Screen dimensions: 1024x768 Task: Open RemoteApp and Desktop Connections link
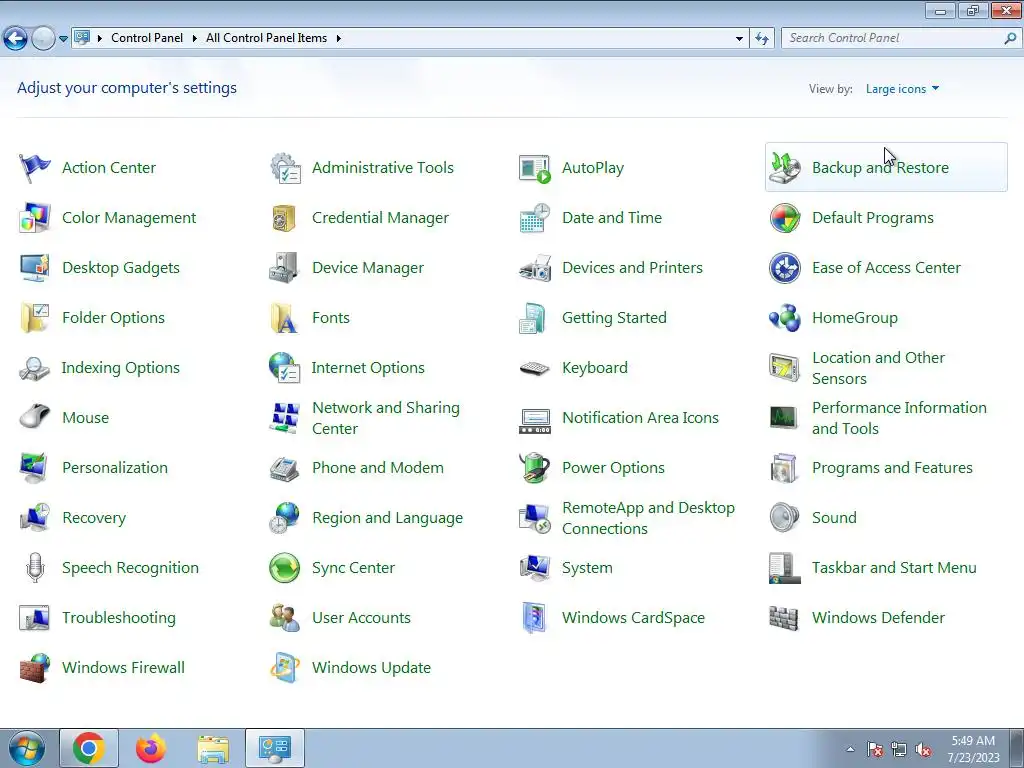[648, 518]
